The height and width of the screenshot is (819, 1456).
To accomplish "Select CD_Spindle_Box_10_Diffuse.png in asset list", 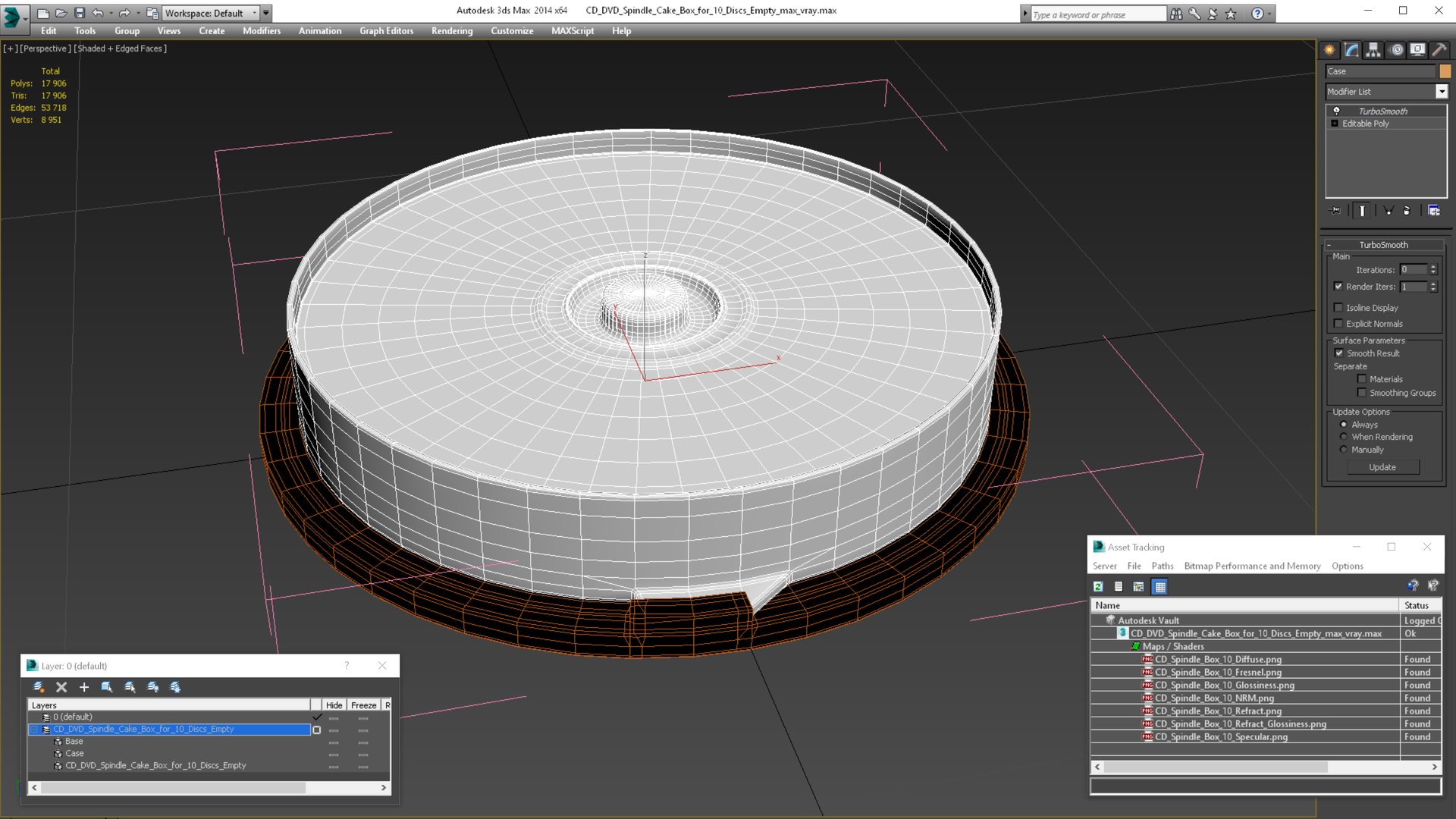I will point(1218,660).
